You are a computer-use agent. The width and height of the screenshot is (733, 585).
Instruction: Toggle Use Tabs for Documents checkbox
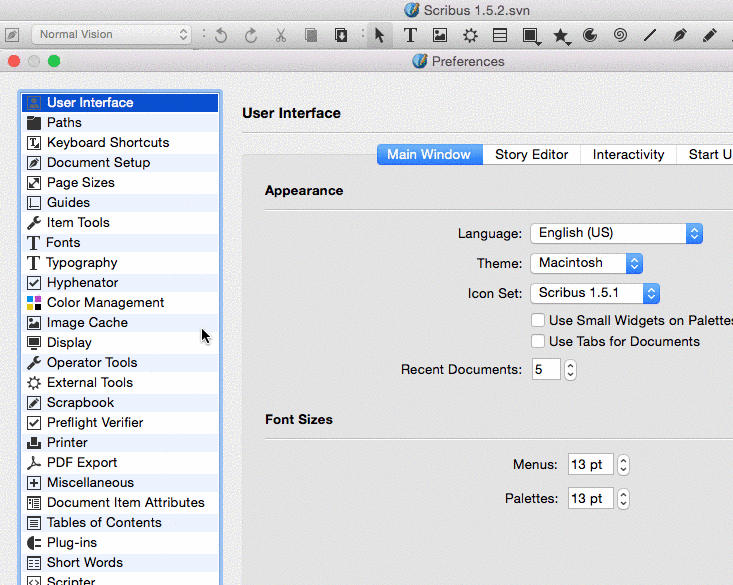coord(539,342)
